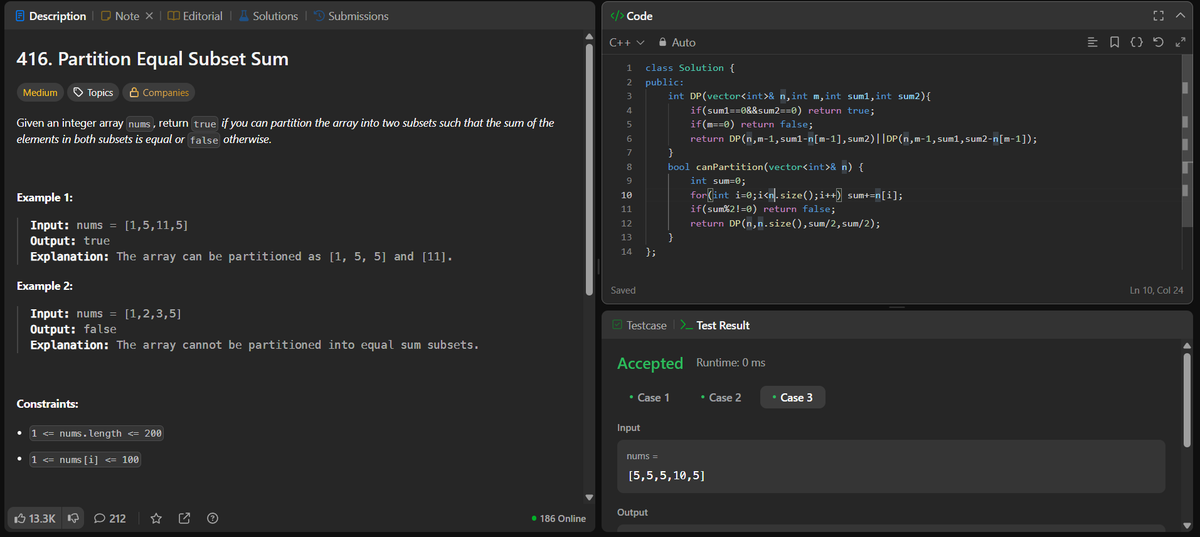Click code line 8 canPartition declaration
Viewport: 1200px width, 537px height.
pyautogui.click(x=765, y=166)
